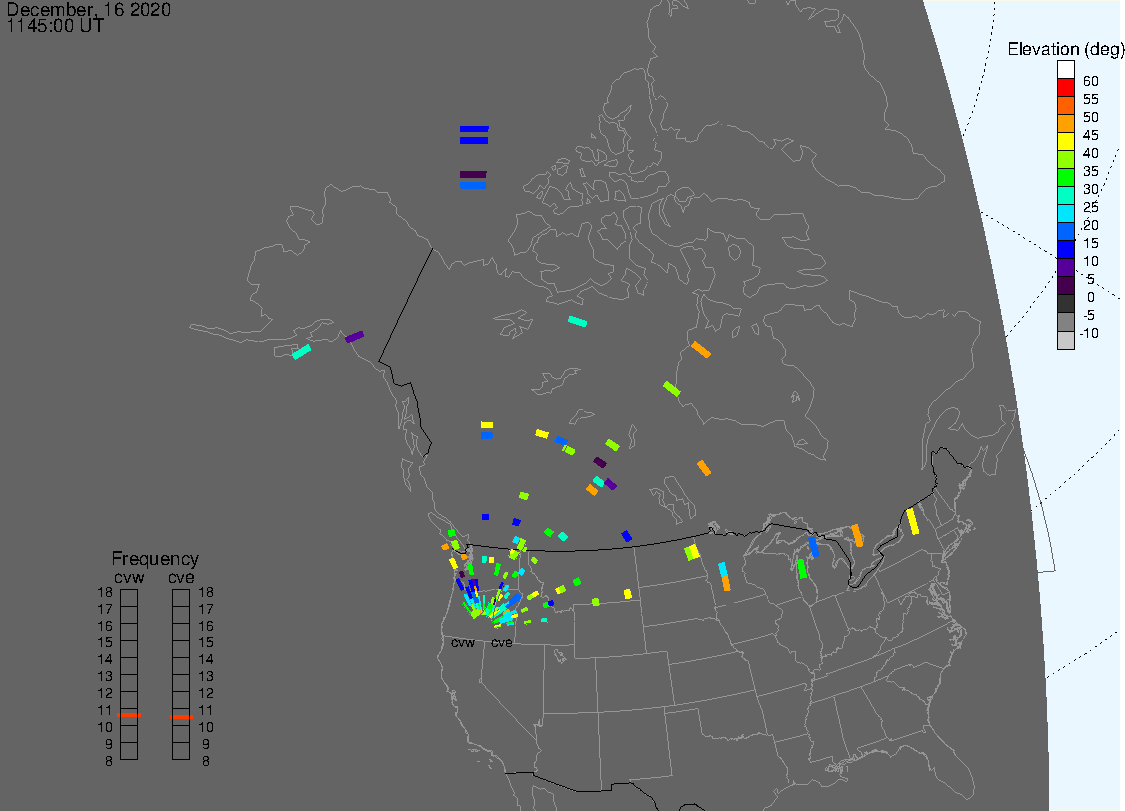Pick the yellow swatch in the Elevation colorbar

pos(1065,141)
